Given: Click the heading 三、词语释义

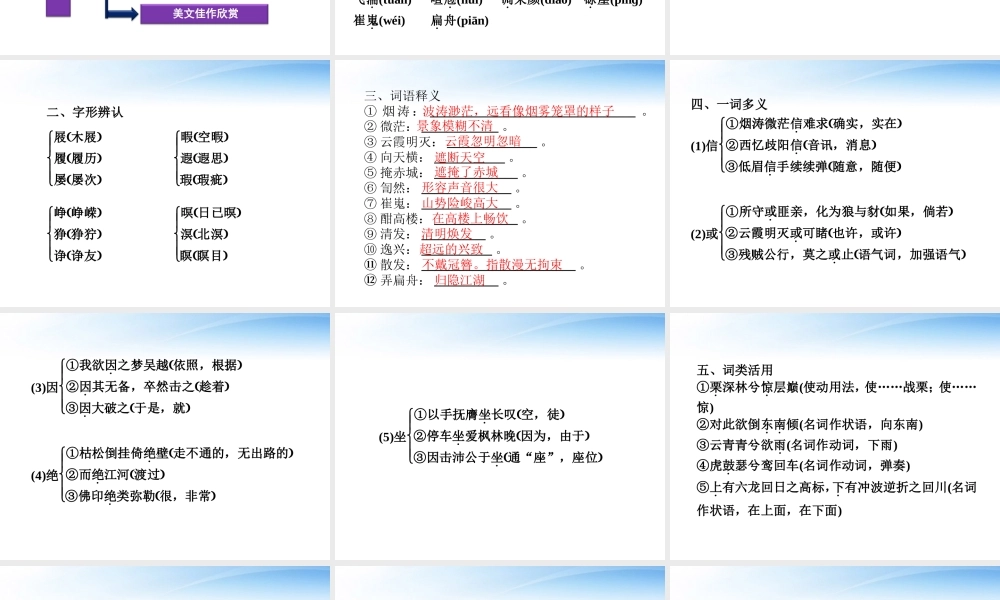Looking at the screenshot, I should click(402, 96).
